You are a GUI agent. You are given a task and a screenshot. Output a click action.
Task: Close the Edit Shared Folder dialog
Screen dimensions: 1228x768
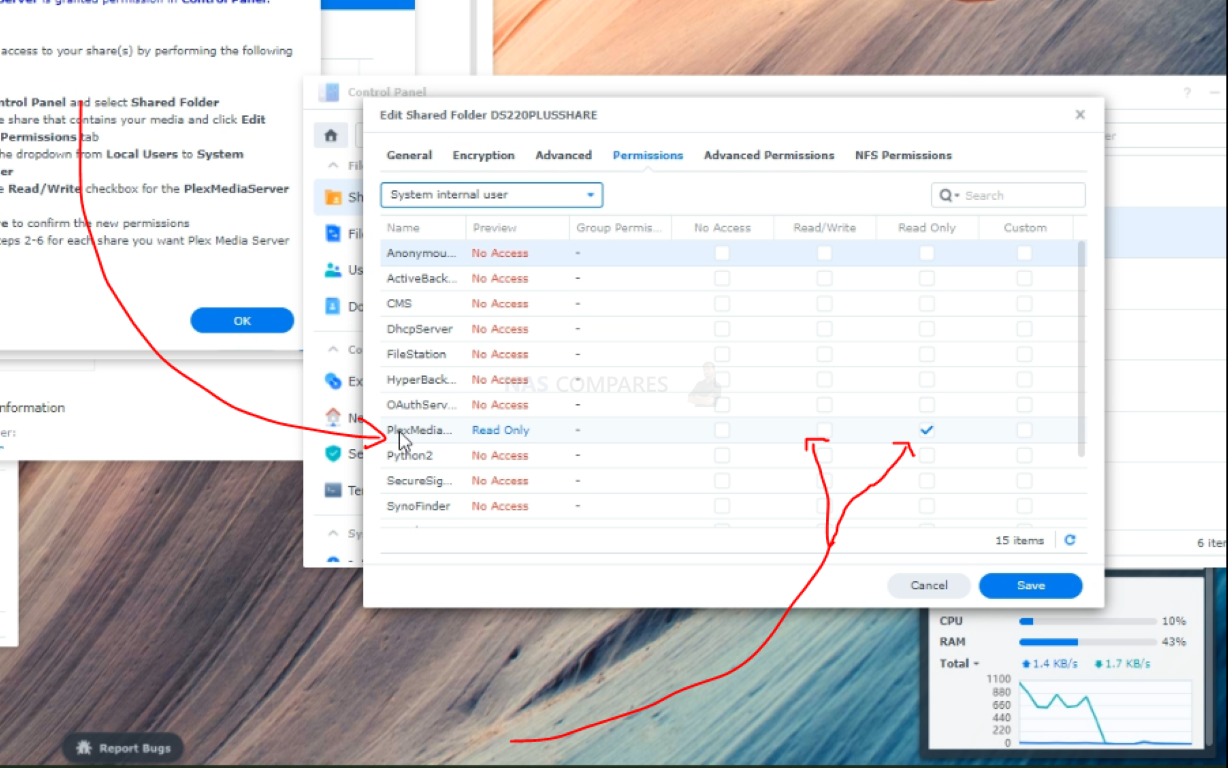[1080, 115]
